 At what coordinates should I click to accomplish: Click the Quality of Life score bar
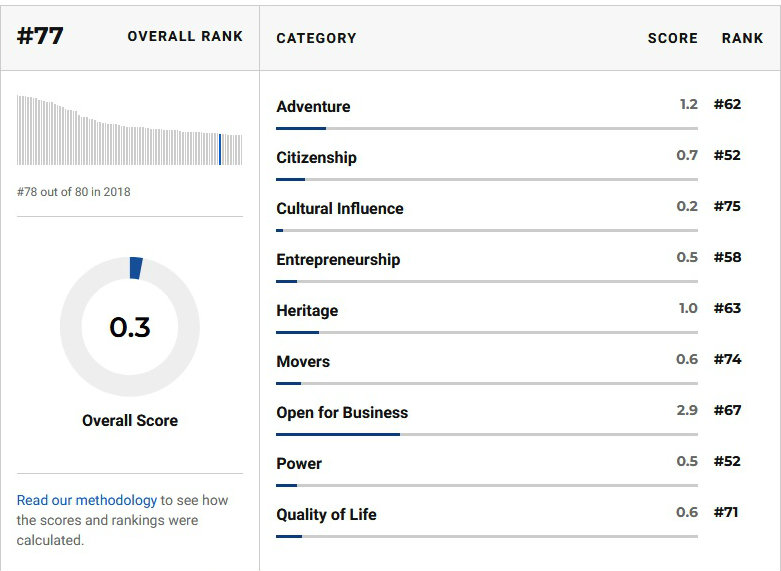click(x=487, y=536)
